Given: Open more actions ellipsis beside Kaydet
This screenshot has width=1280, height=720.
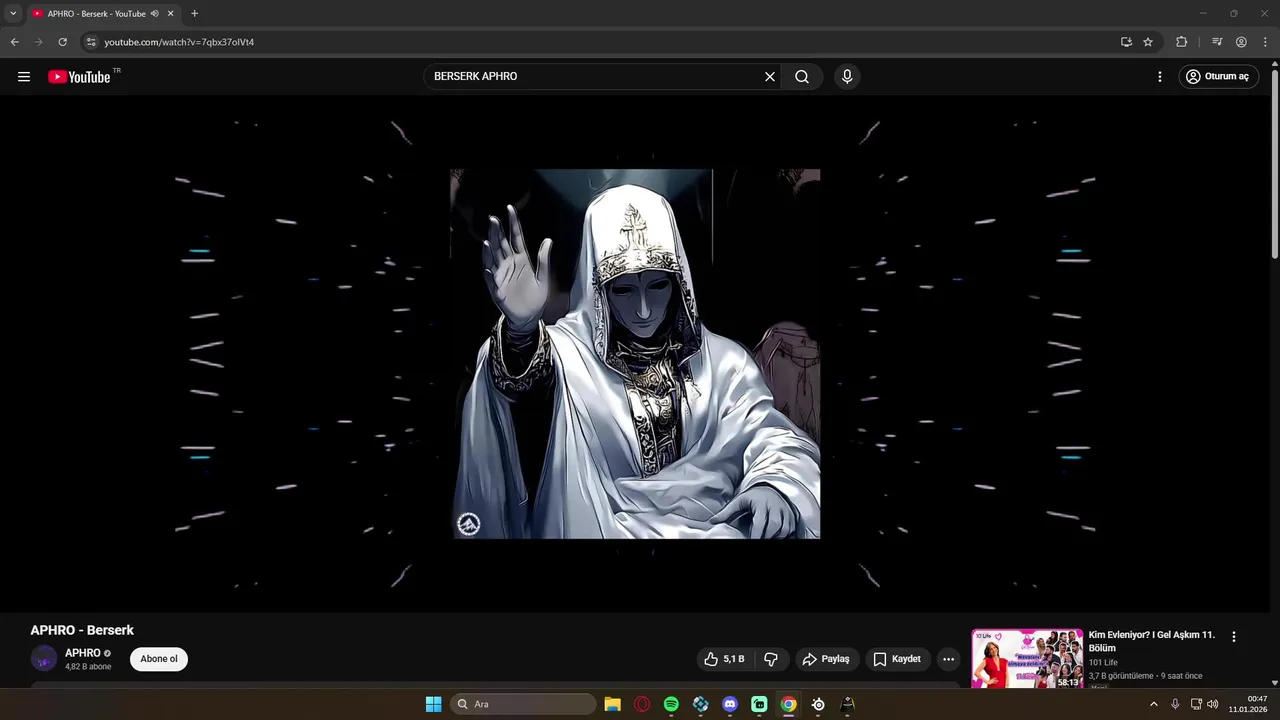Looking at the screenshot, I should [x=949, y=659].
